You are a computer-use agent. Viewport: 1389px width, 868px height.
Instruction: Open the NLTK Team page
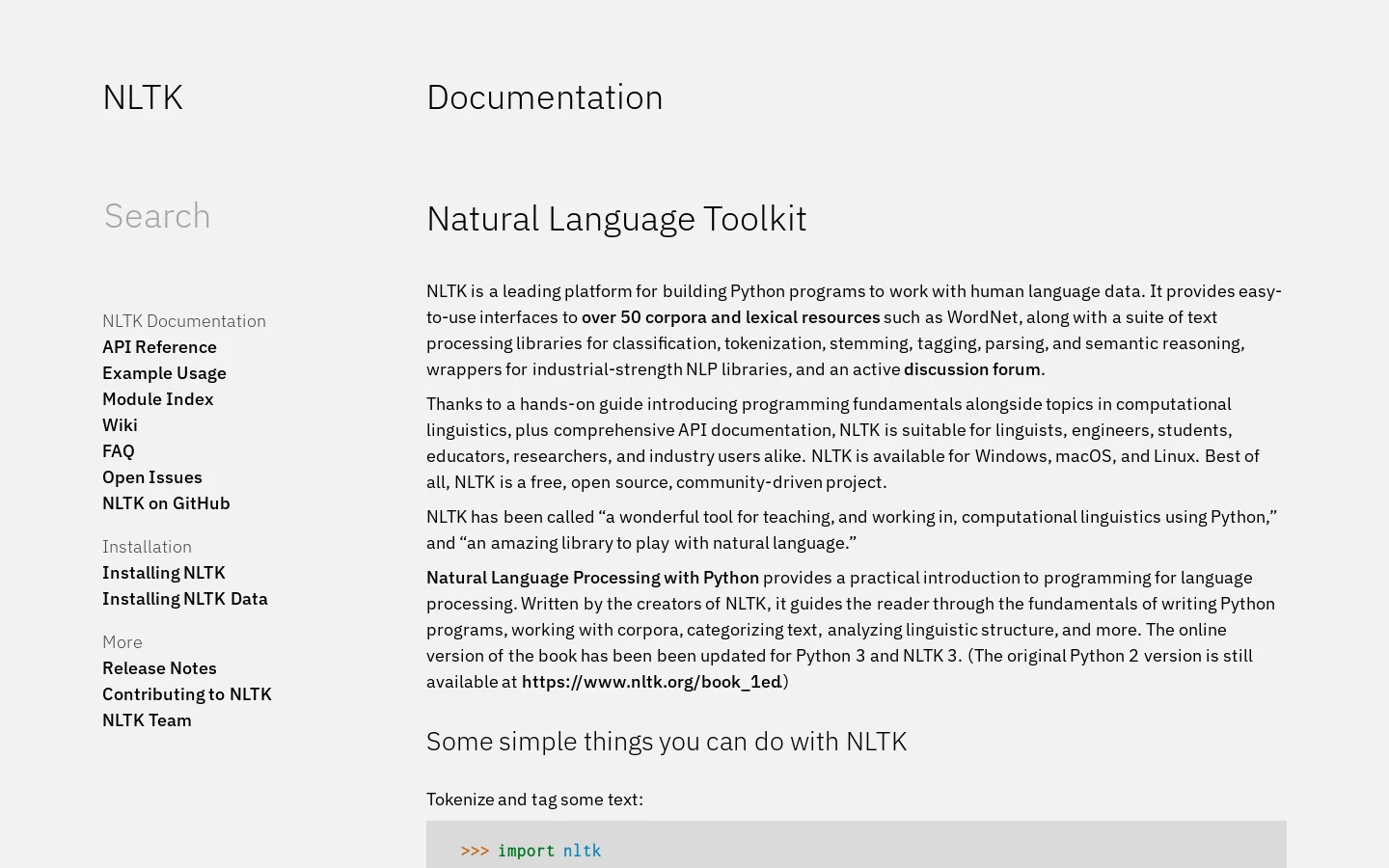[x=147, y=720]
